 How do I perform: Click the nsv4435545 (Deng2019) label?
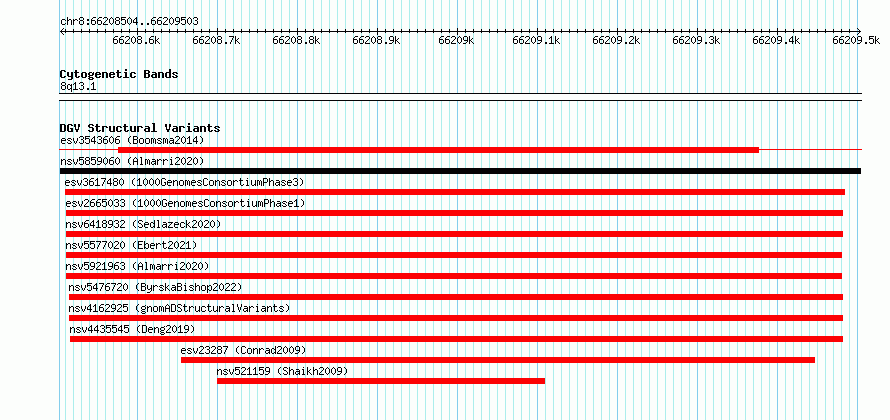pos(132,329)
